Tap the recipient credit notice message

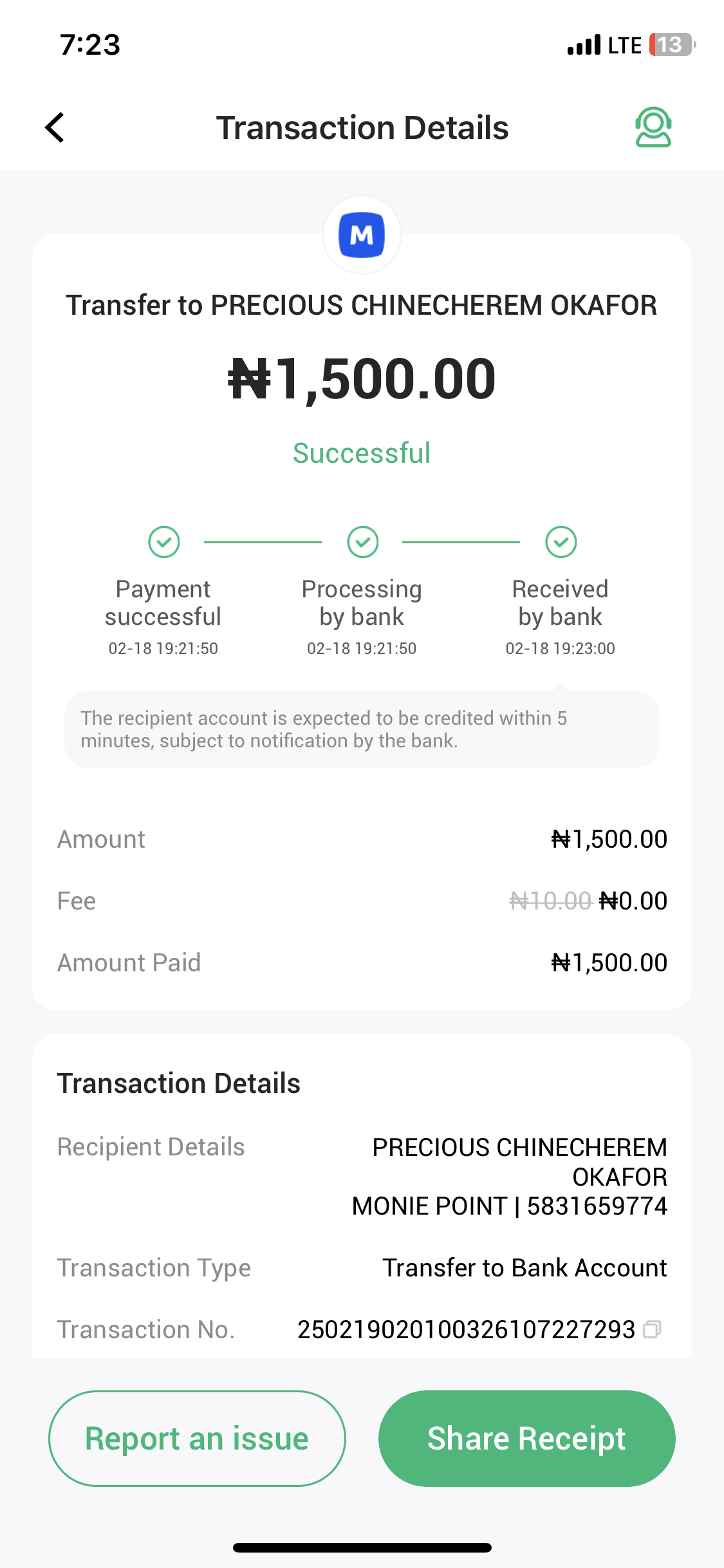362,729
